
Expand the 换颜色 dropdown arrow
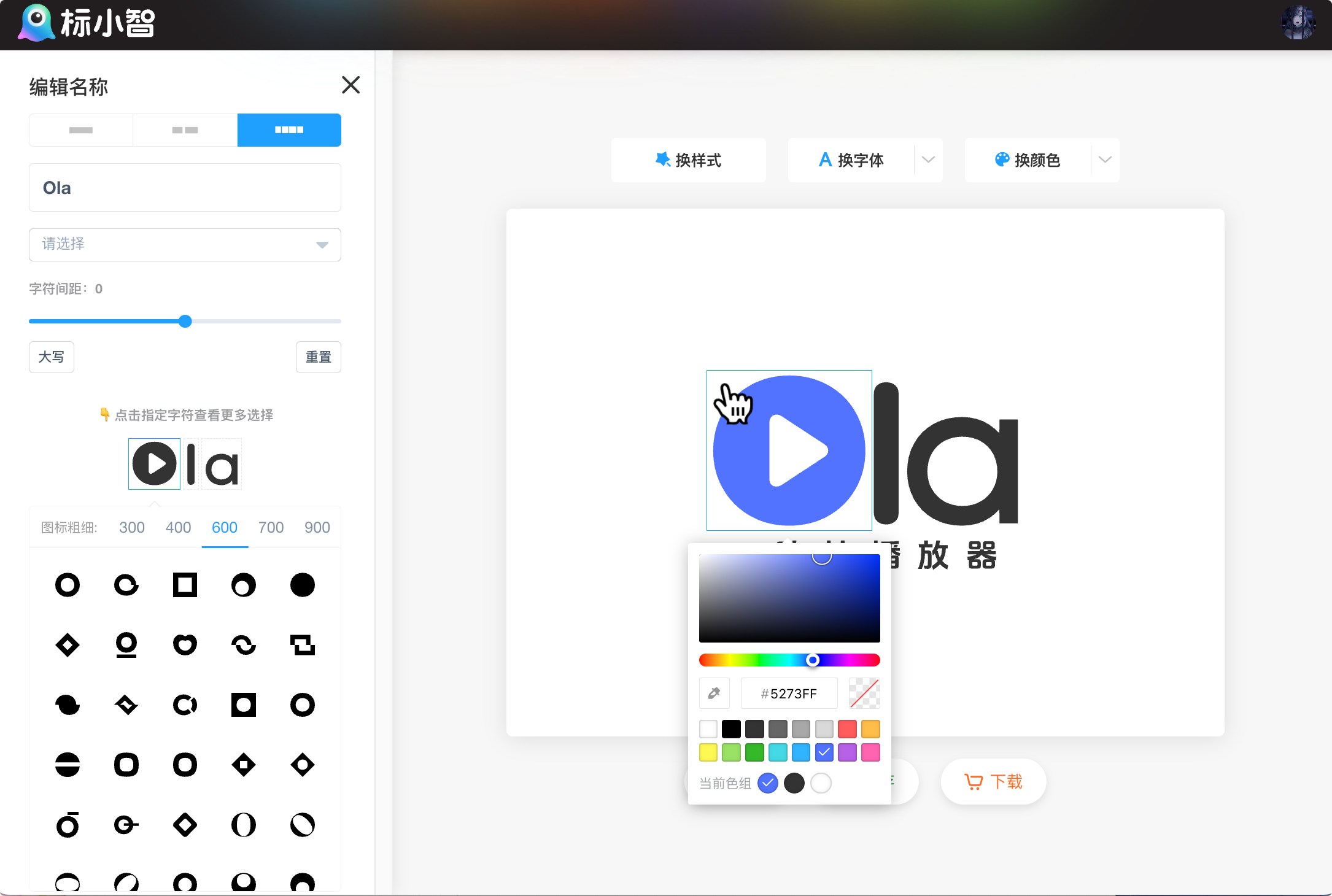[1105, 160]
